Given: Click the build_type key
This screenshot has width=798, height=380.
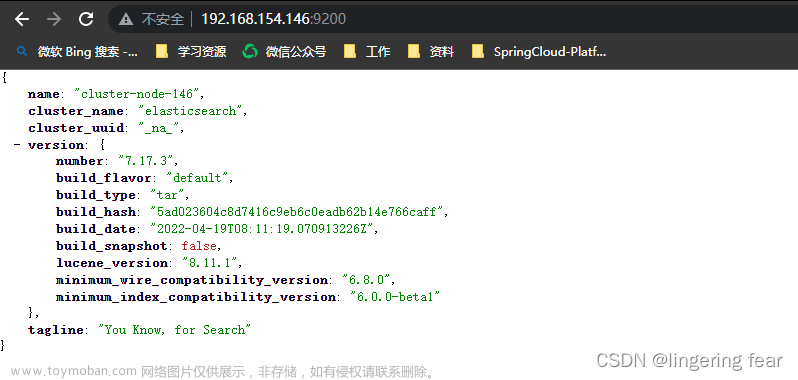Looking at the screenshot, I should [x=96, y=195].
